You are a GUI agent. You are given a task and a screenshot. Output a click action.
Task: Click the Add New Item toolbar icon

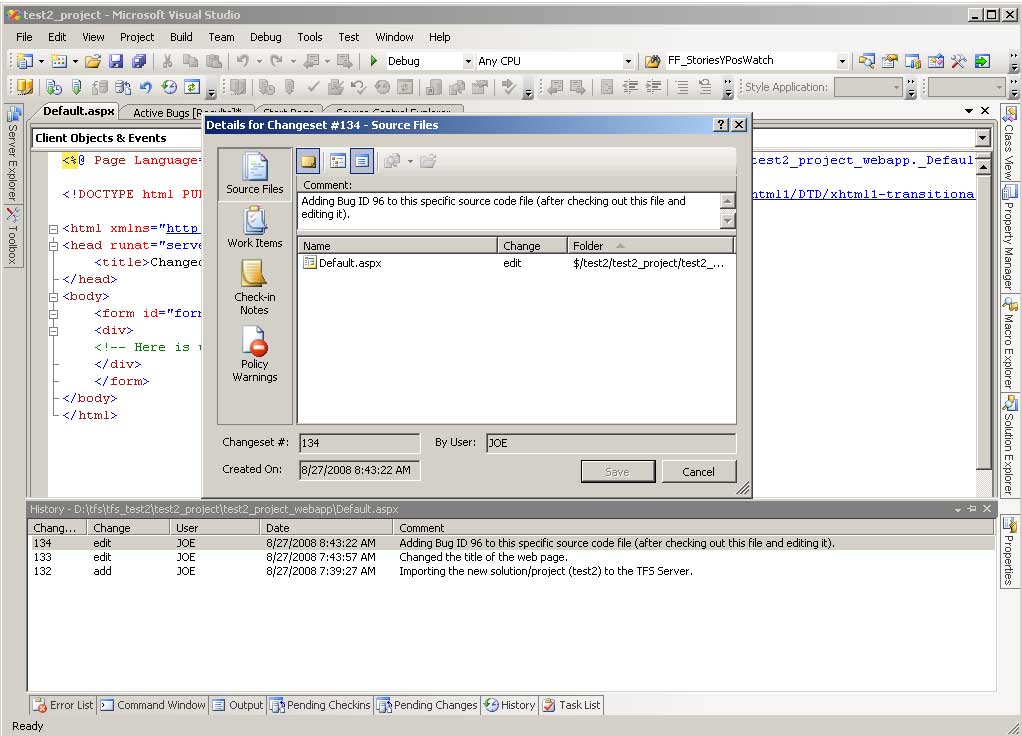click(x=59, y=61)
